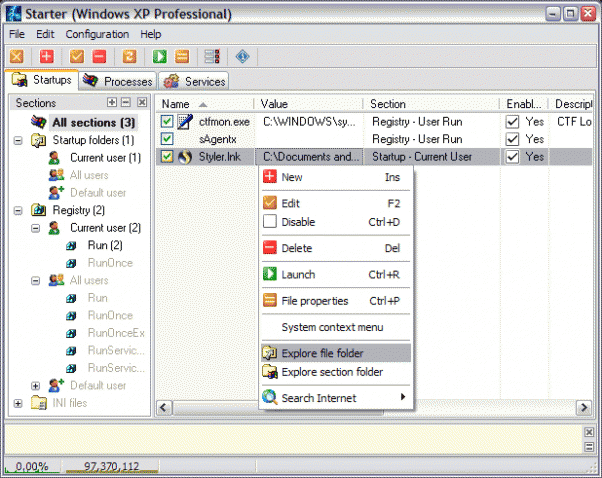Screen dimensions: 602x478
Task: Close the Sections panel
Action: point(142,102)
